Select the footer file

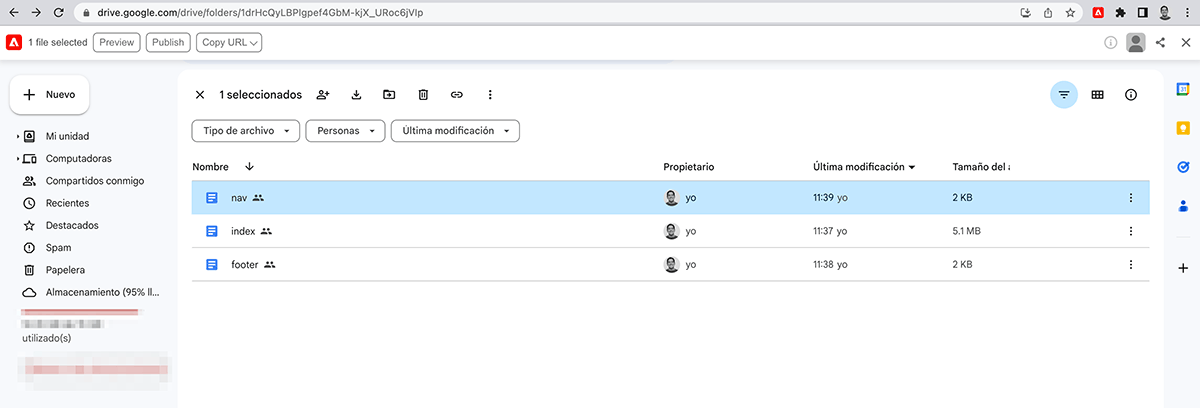tap(670, 264)
